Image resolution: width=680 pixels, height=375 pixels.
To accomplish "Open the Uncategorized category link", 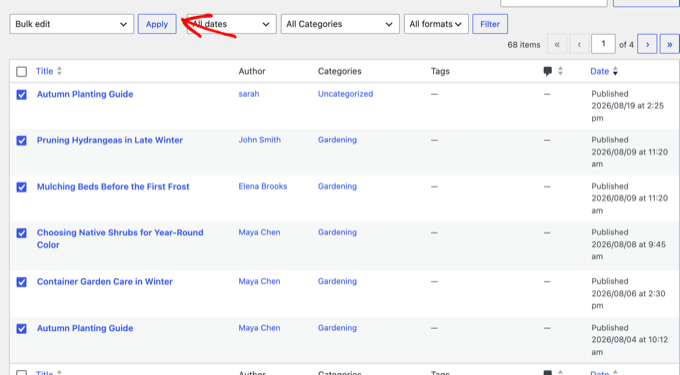I will [x=345, y=94].
